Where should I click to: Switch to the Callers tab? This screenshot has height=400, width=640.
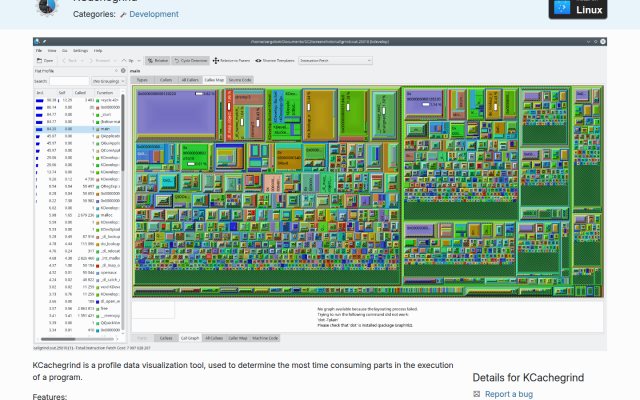coord(166,80)
